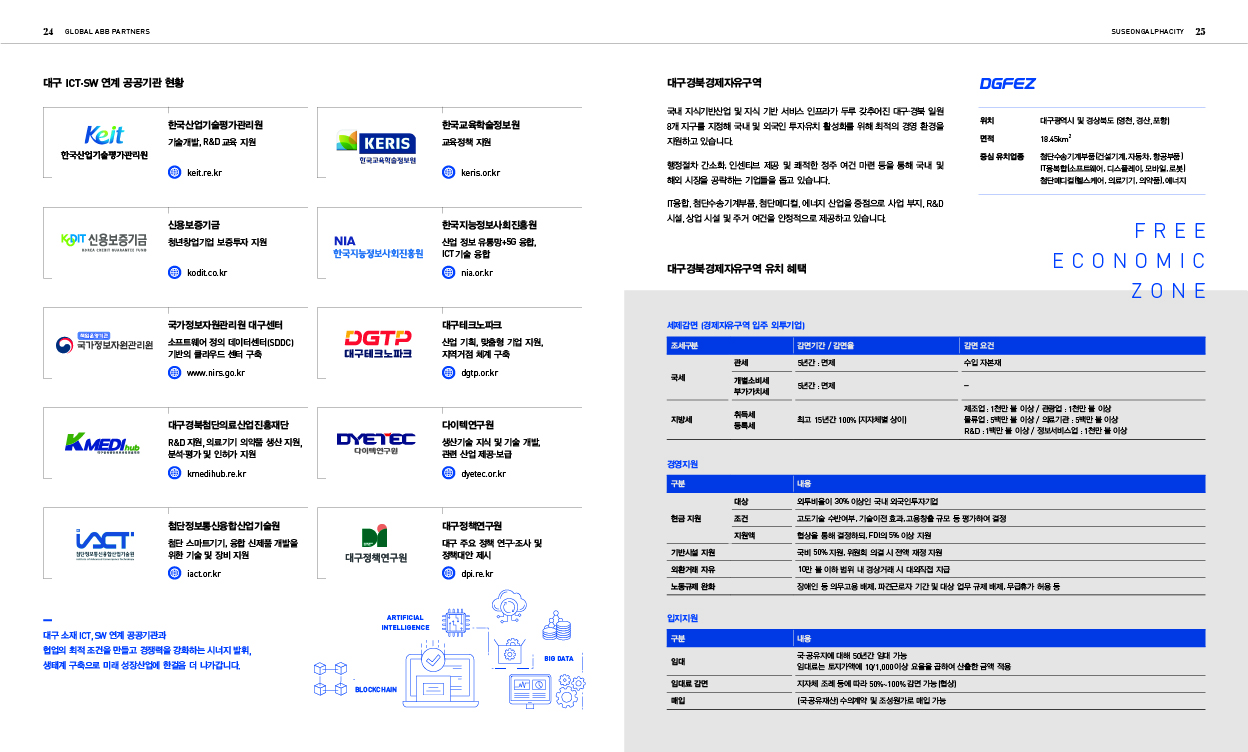Click the heading 대구 ICT·SW 연계 공공기관 현황
Screen dimensions: 1248x752
click(x=113, y=83)
